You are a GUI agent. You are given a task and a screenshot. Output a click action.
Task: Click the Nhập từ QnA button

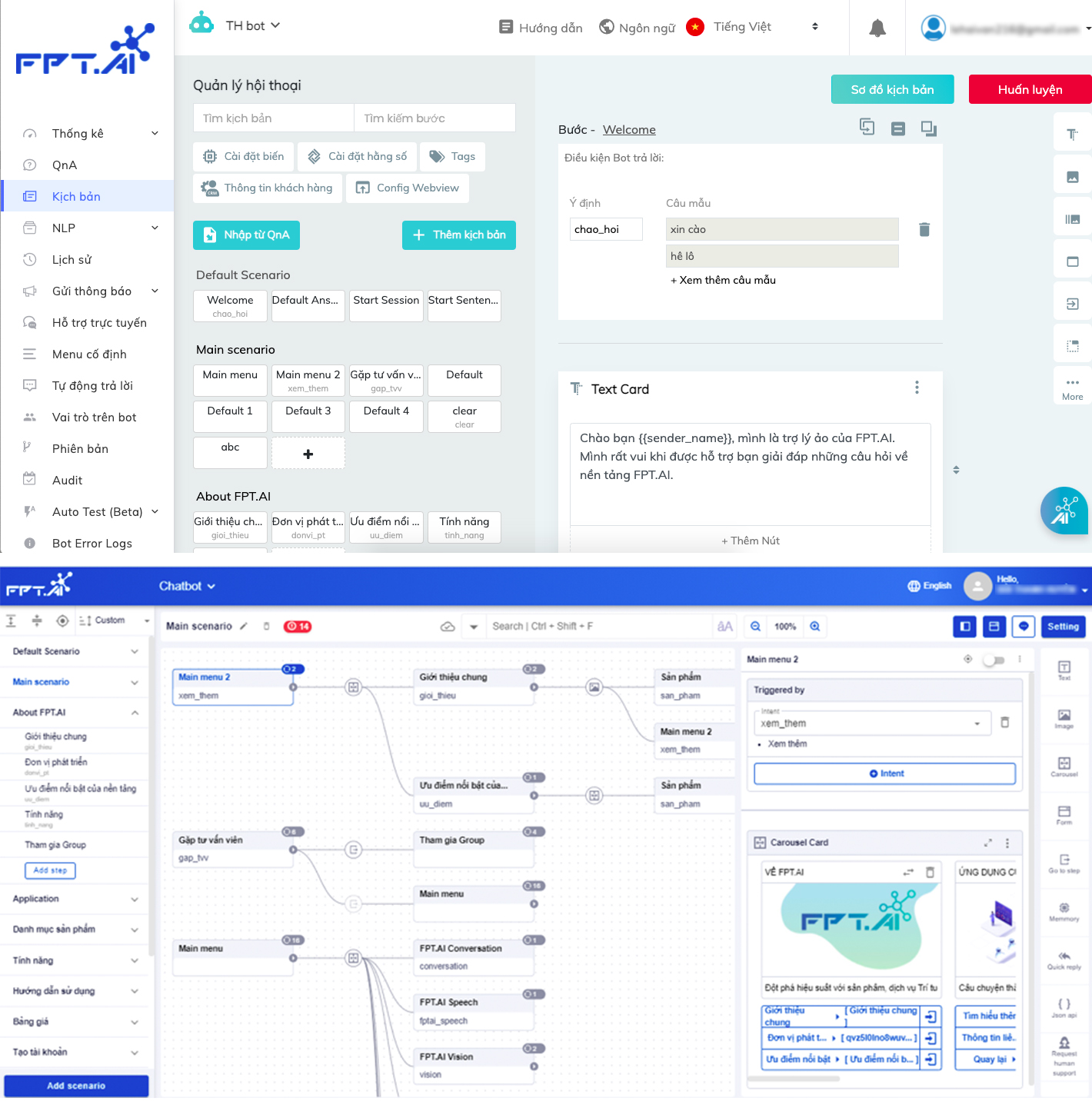[246, 235]
